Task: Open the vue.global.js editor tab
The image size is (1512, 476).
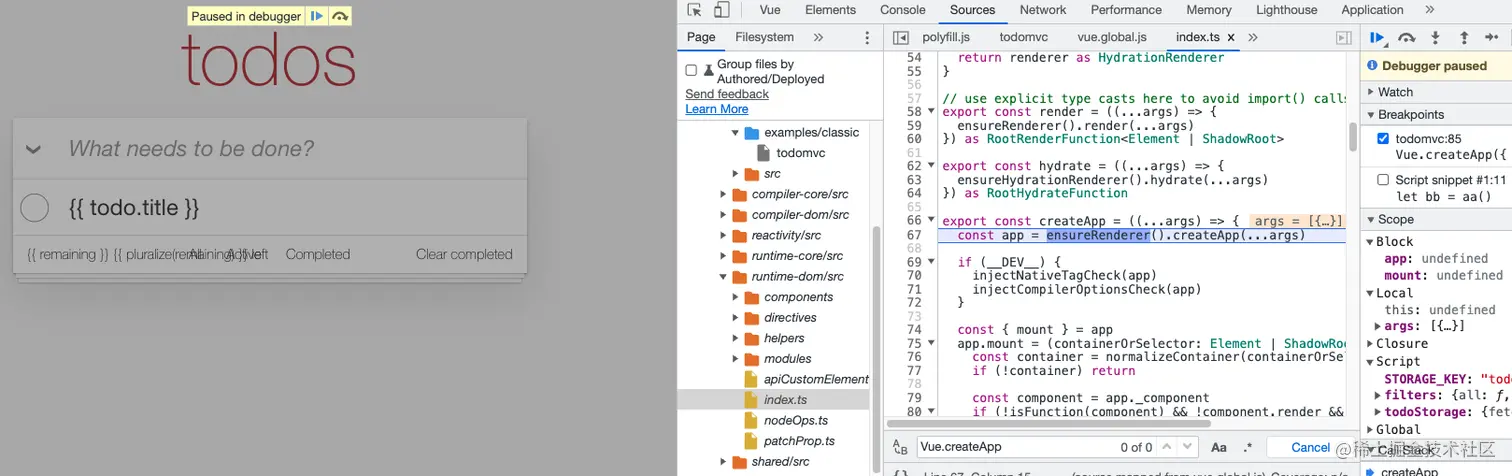Action: pyautogui.click(x=1112, y=37)
